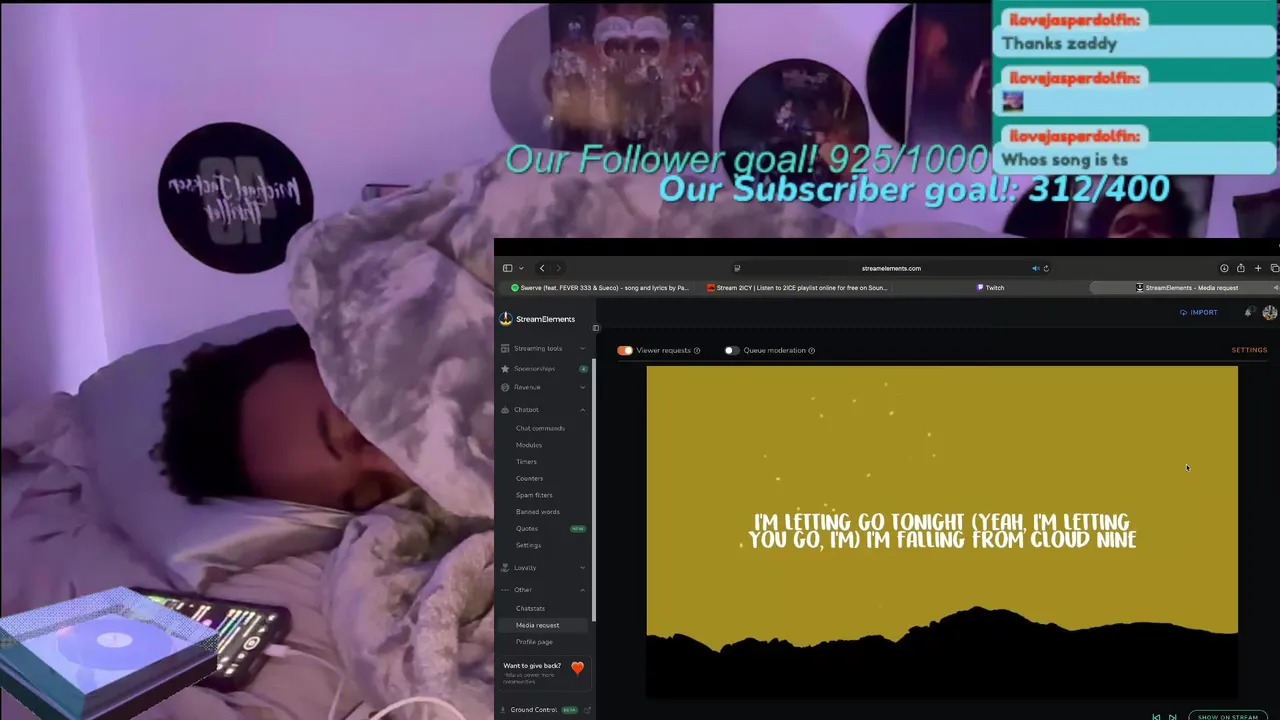Open a new Safari tab
The image size is (1280, 720).
(x=1258, y=268)
